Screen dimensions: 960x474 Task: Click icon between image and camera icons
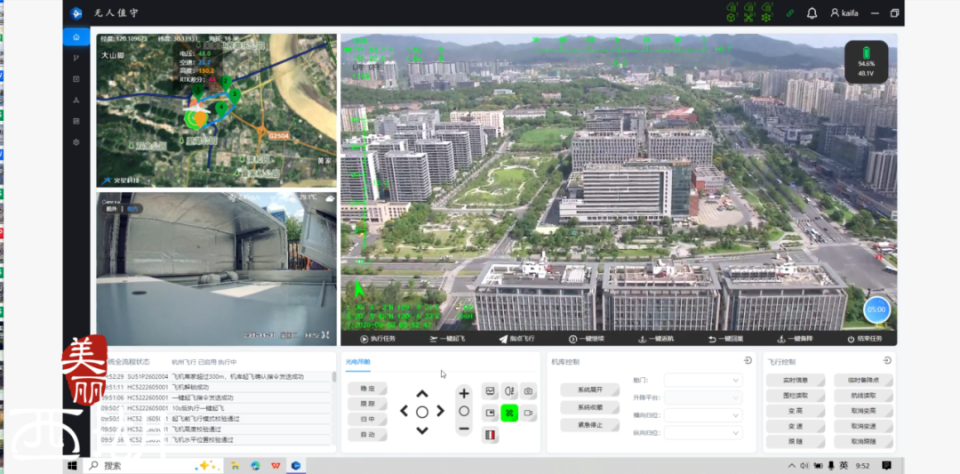click(x=509, y=391)
